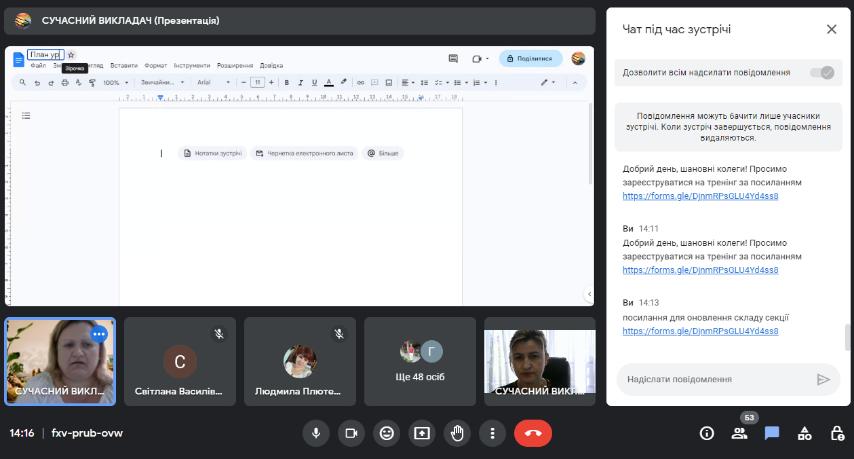Show the participants list icon

739,433
